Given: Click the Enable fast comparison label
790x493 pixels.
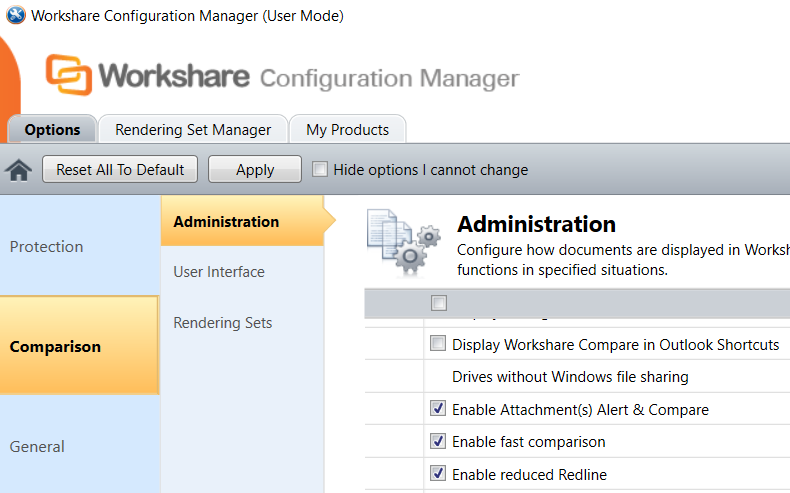Looking at the screenshot, I should tap(529, 442).
